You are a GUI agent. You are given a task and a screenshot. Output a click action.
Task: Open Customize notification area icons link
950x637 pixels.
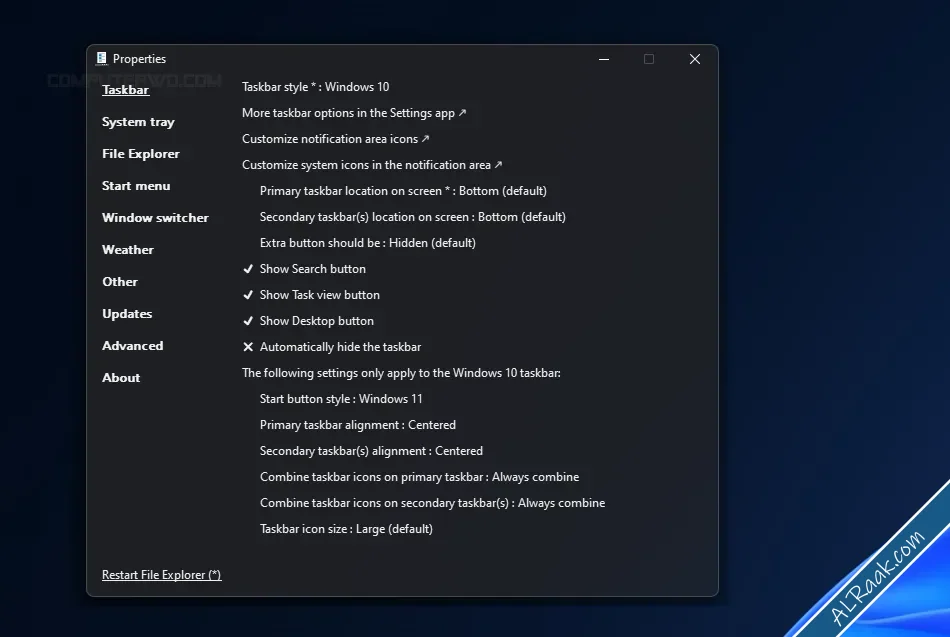tap(336, 139)
